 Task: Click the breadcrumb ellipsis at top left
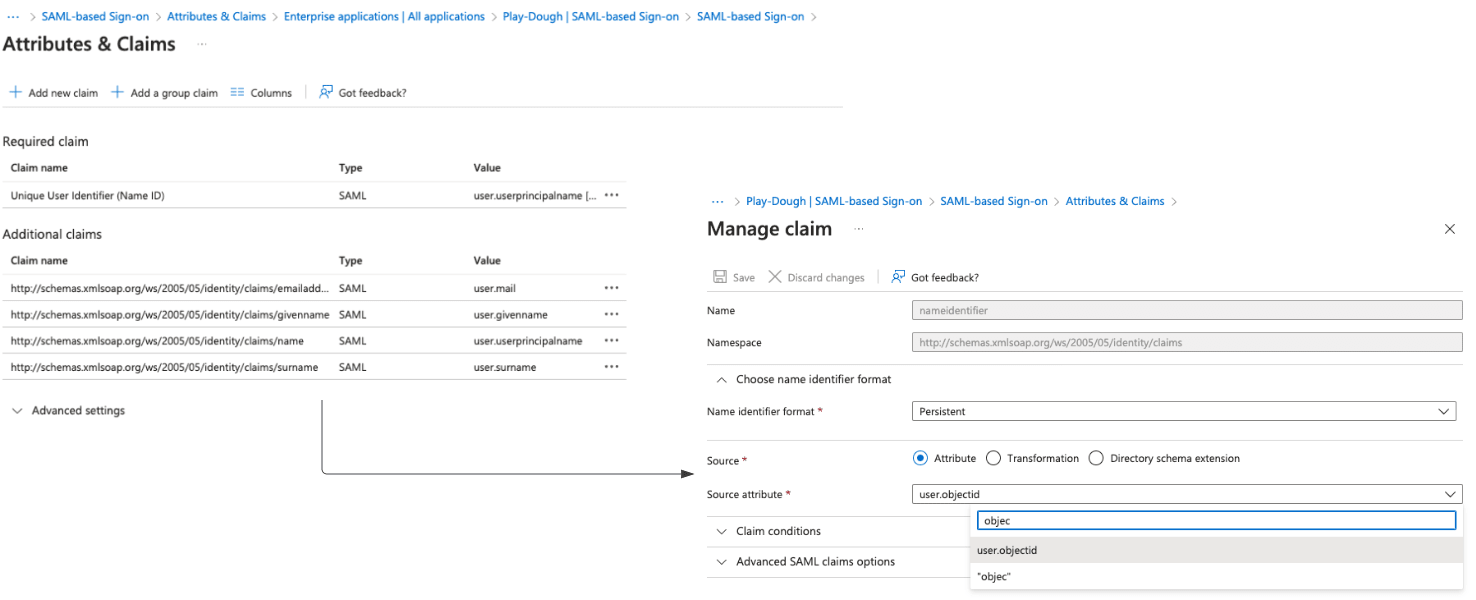14,16
